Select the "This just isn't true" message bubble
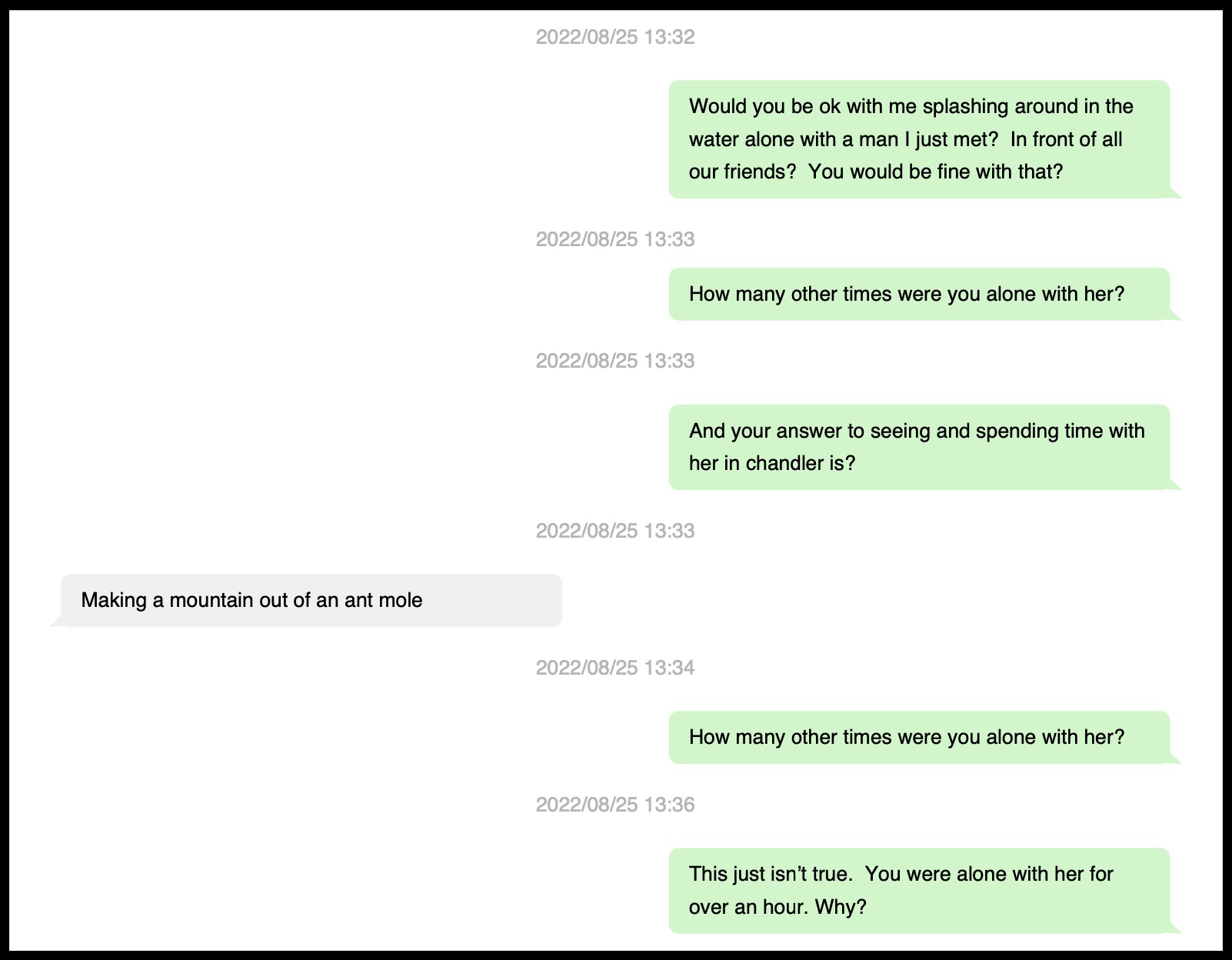Viewport: 1232px width, 960px height. click(918, 890)
